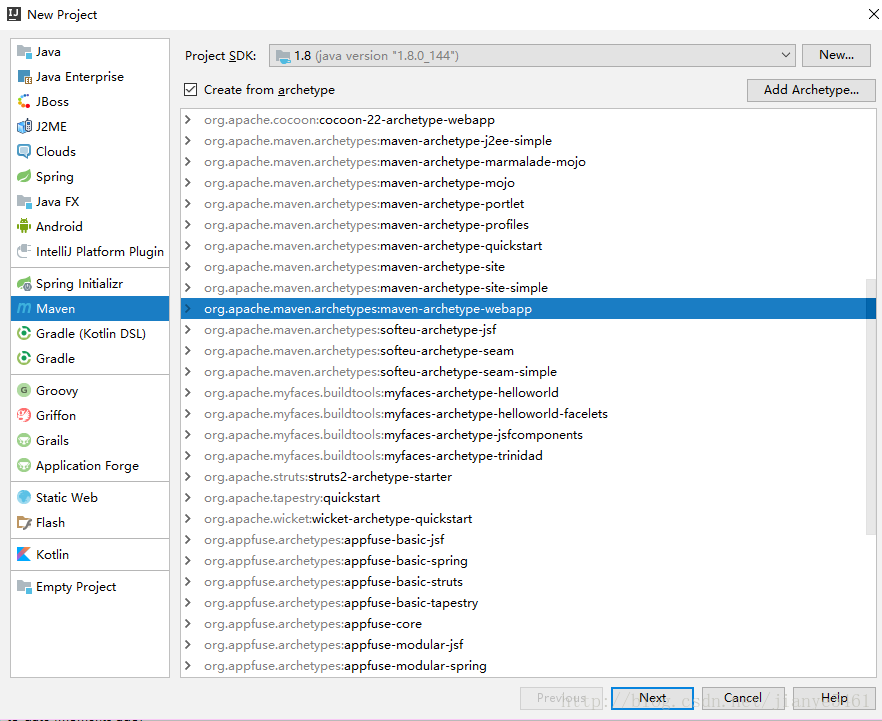Select maven-archetype-site-simple row

click(528, 288)
